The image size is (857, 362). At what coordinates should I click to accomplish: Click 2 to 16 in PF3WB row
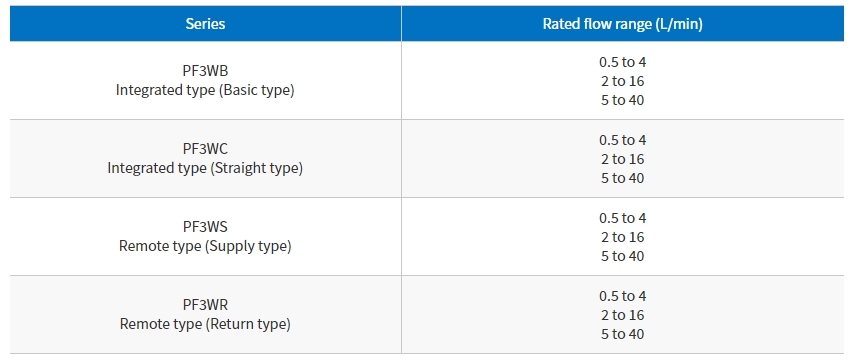tap(623, 81)
